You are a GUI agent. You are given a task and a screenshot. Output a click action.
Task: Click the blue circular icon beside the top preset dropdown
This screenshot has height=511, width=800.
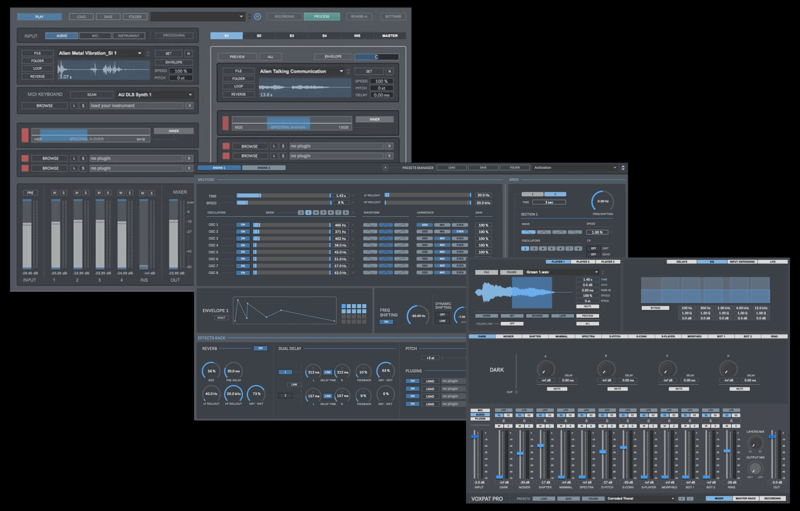tap(257, 17)
